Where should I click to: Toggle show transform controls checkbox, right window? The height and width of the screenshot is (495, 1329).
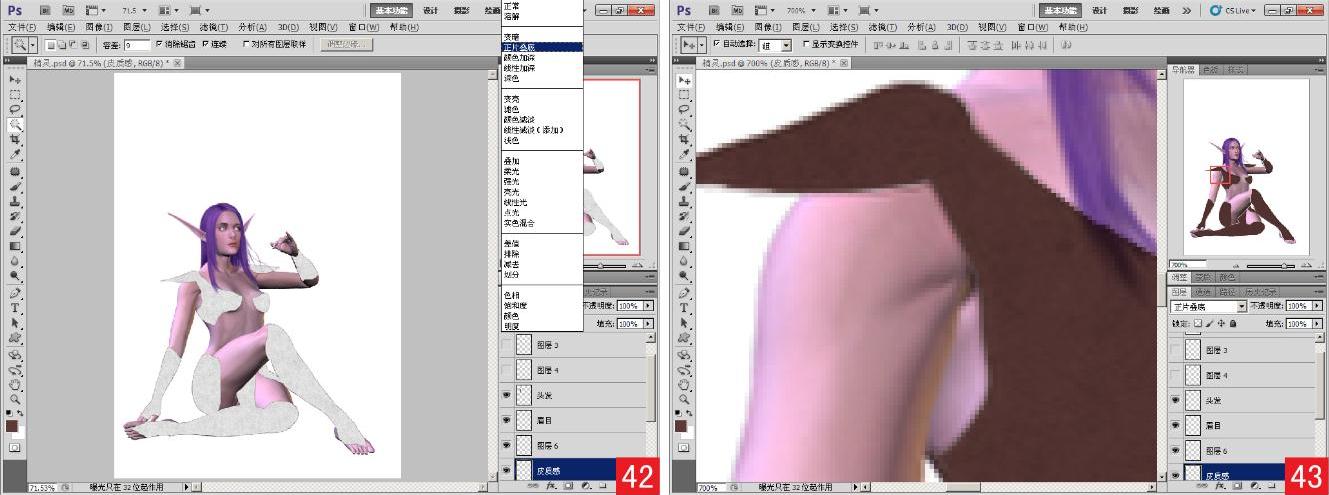(806, 45)
